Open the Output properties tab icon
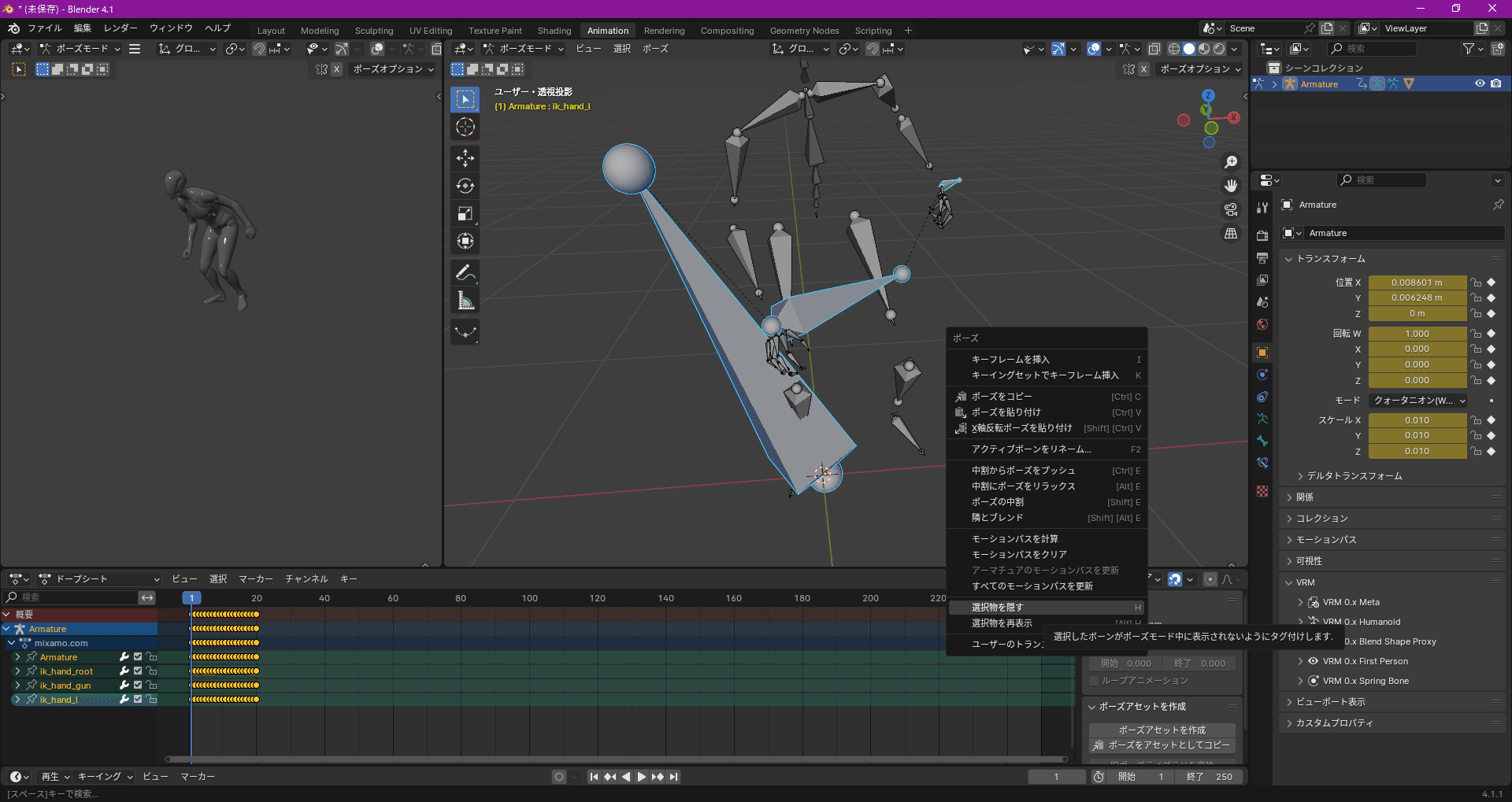The height and width of the screenshot is (802, 1512). (1262, 257)
